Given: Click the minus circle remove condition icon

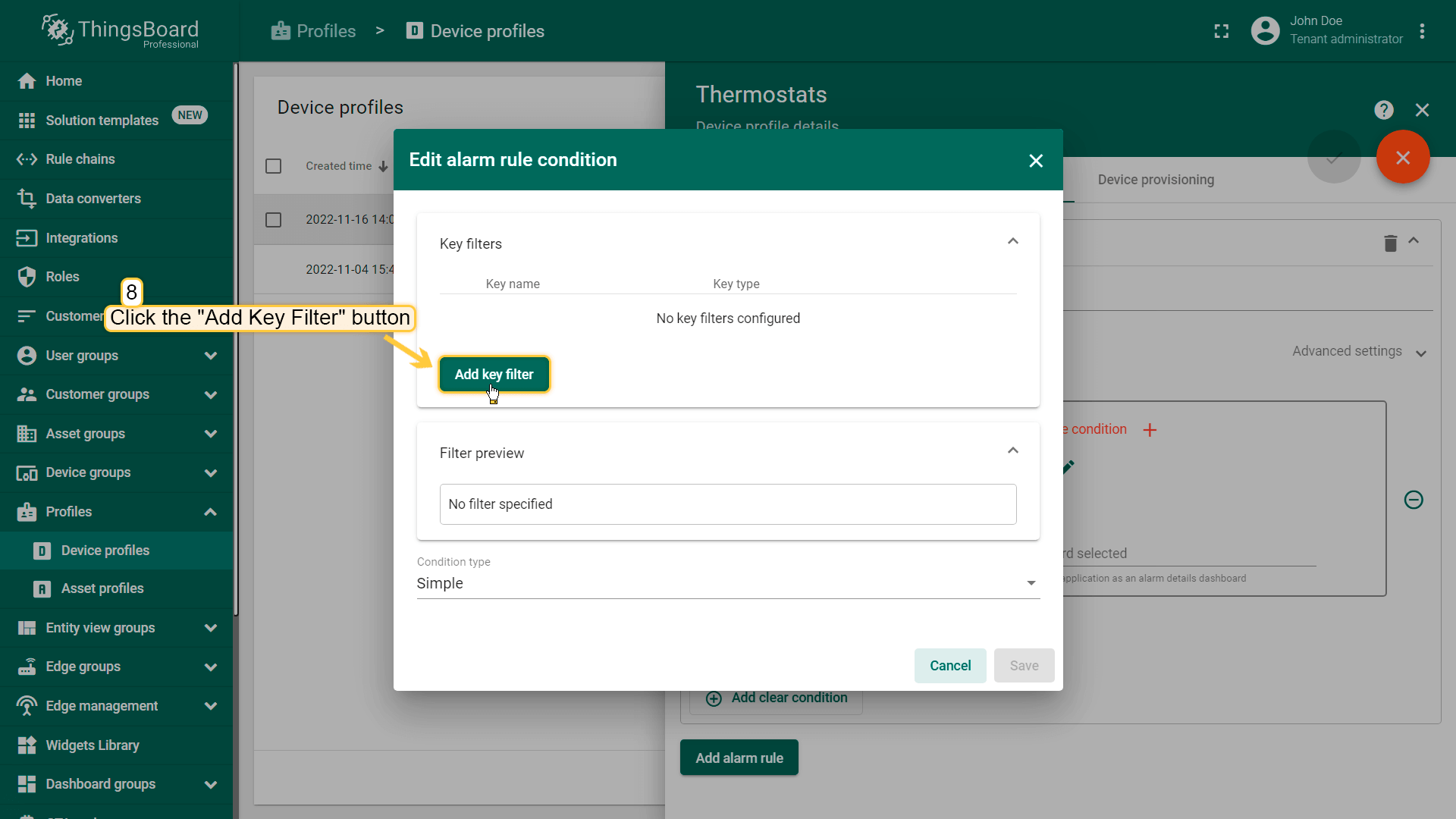Looking at the screenshot, I should pyautogui.click(x=1414, y=500).
